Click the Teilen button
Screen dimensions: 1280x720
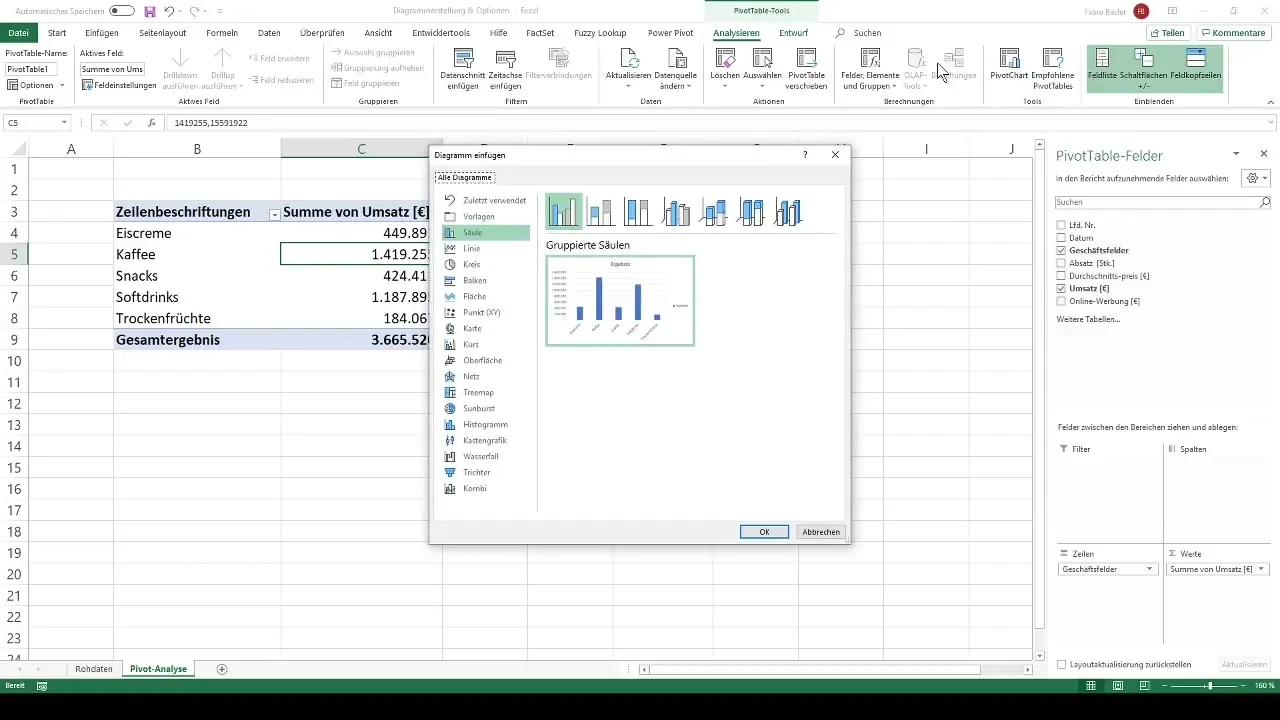1166,33
